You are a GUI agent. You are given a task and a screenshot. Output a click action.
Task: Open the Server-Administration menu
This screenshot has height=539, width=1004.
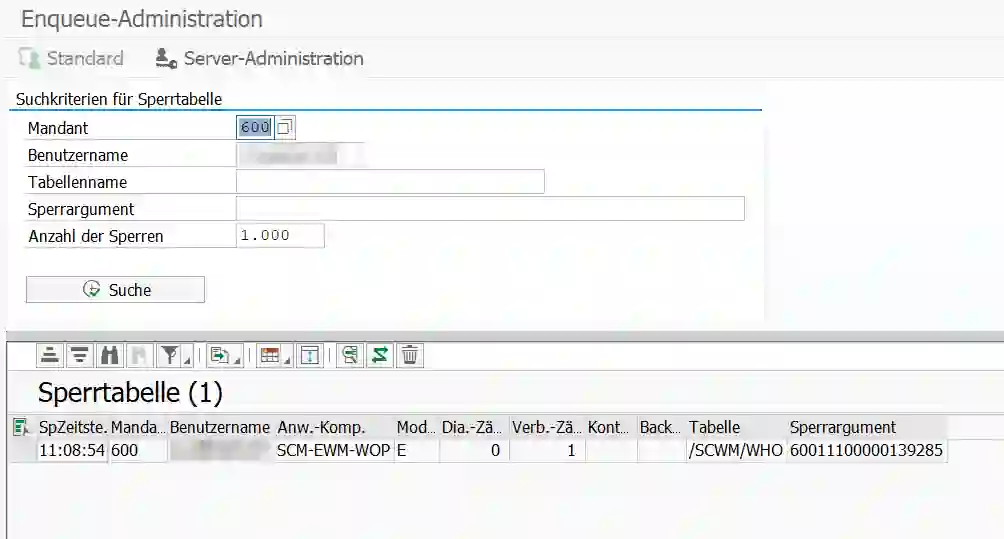click(x=260, y=58)
